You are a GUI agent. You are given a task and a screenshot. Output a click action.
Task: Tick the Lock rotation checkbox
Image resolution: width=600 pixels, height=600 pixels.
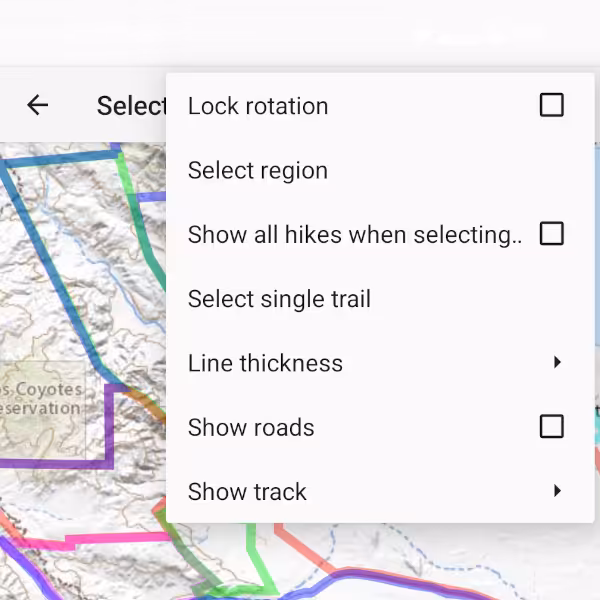click(551, 105)
